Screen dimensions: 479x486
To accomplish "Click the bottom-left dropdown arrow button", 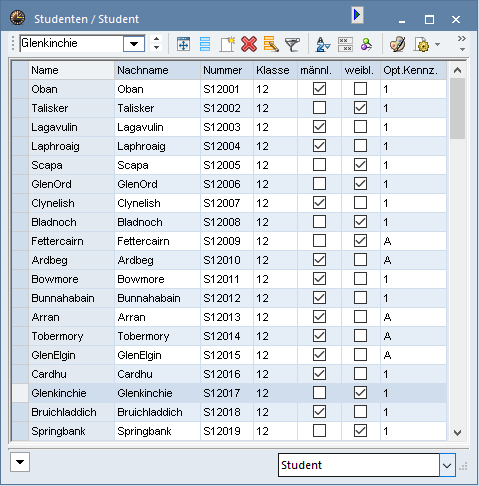I will coord(20,462).
